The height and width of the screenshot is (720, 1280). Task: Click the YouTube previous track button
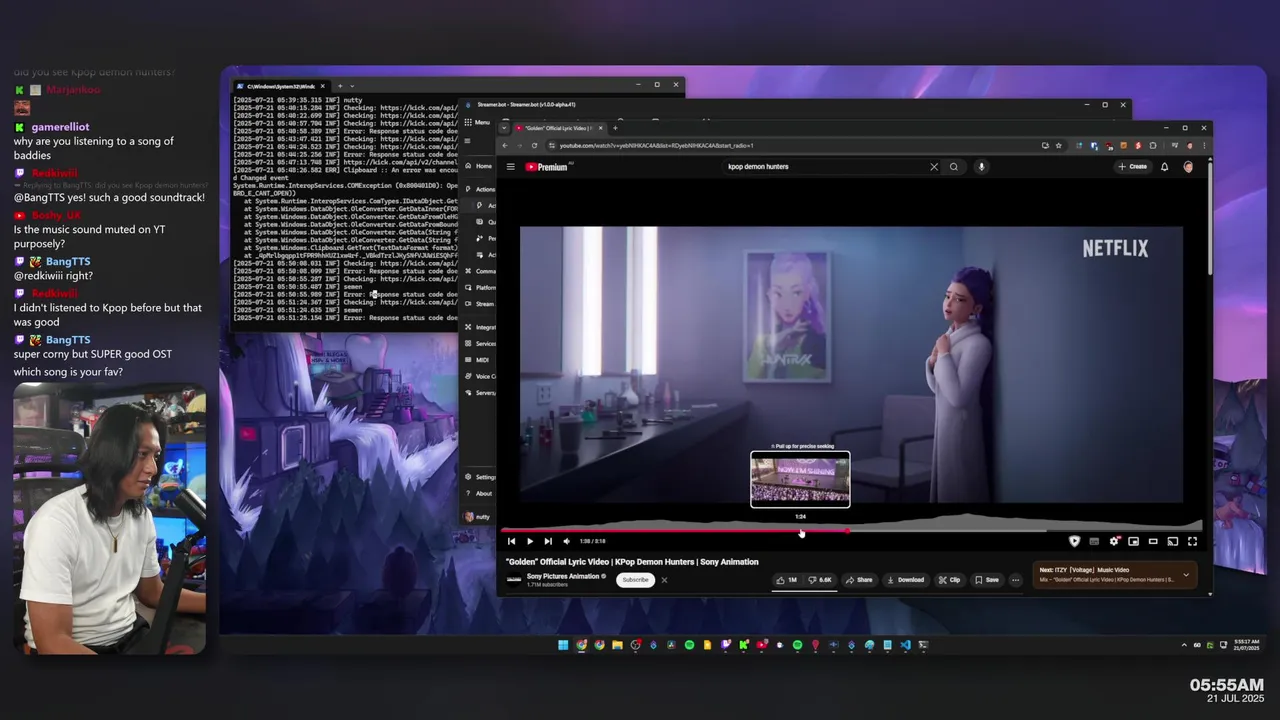click(x=511, y=541)
